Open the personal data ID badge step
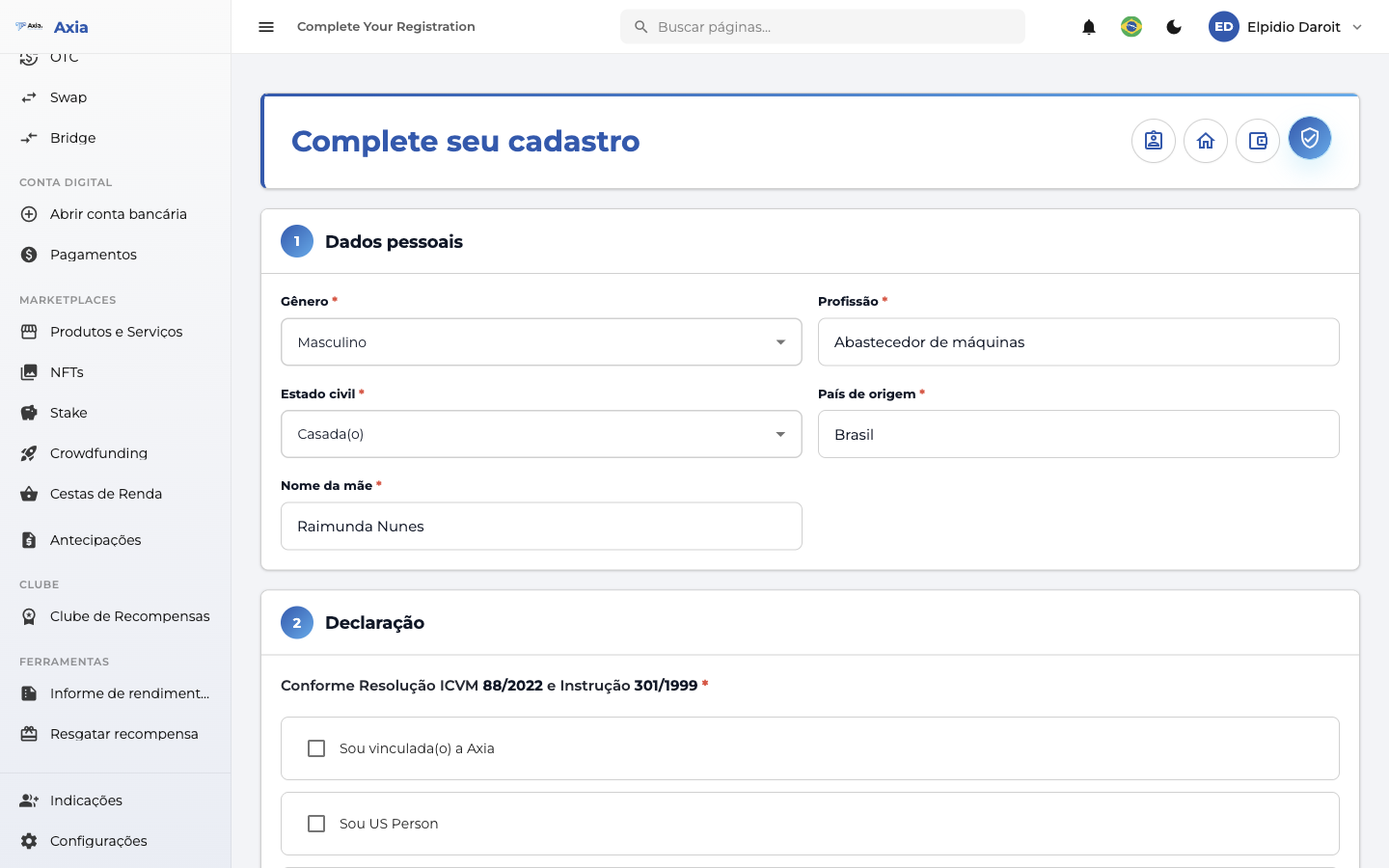The width and height of the screenshot is (1389, 868). pos(1154,141)
